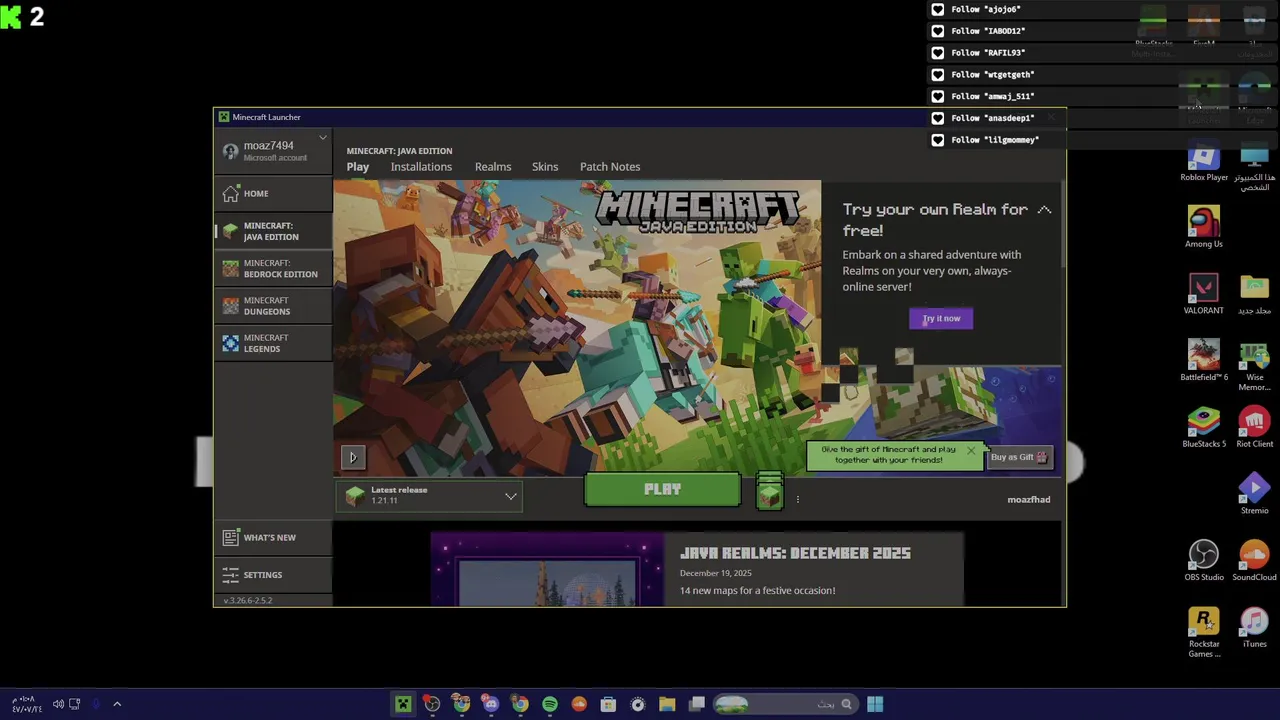Select the Roblox Player desktop shortcut

(x=1204, y=163)
